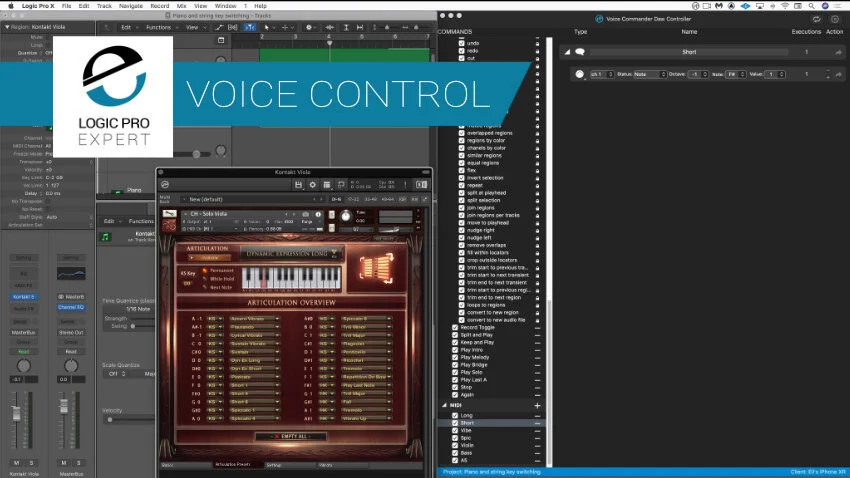Open the File menu
This screenshot has height=478, width=850.
[x=66, y=6]
